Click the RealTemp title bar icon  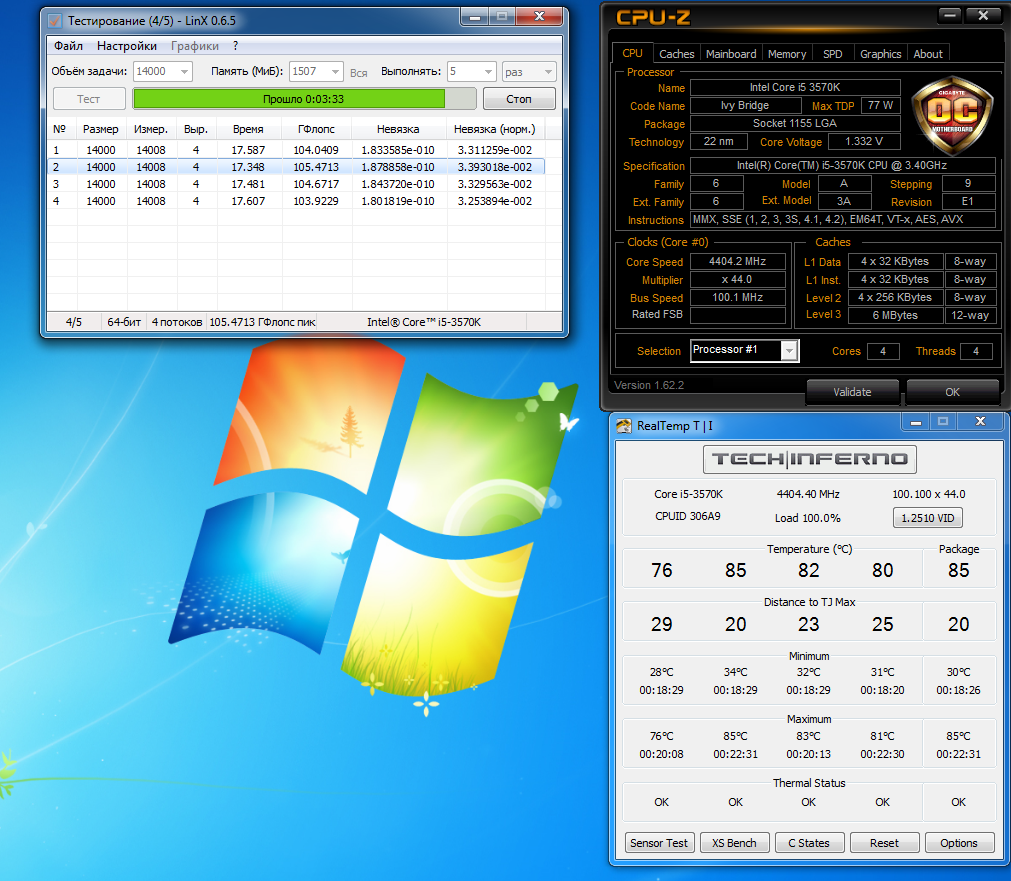[x=623, y=426]
